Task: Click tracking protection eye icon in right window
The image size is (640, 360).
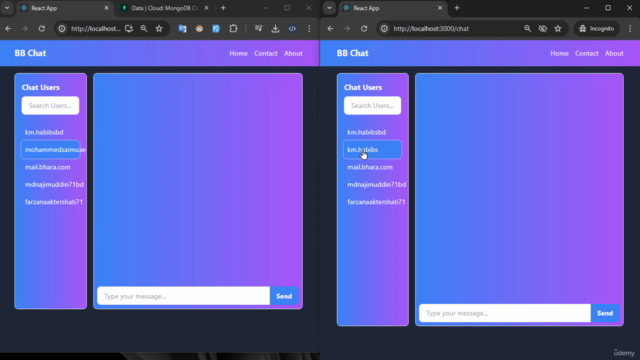Action: [542, 29]
